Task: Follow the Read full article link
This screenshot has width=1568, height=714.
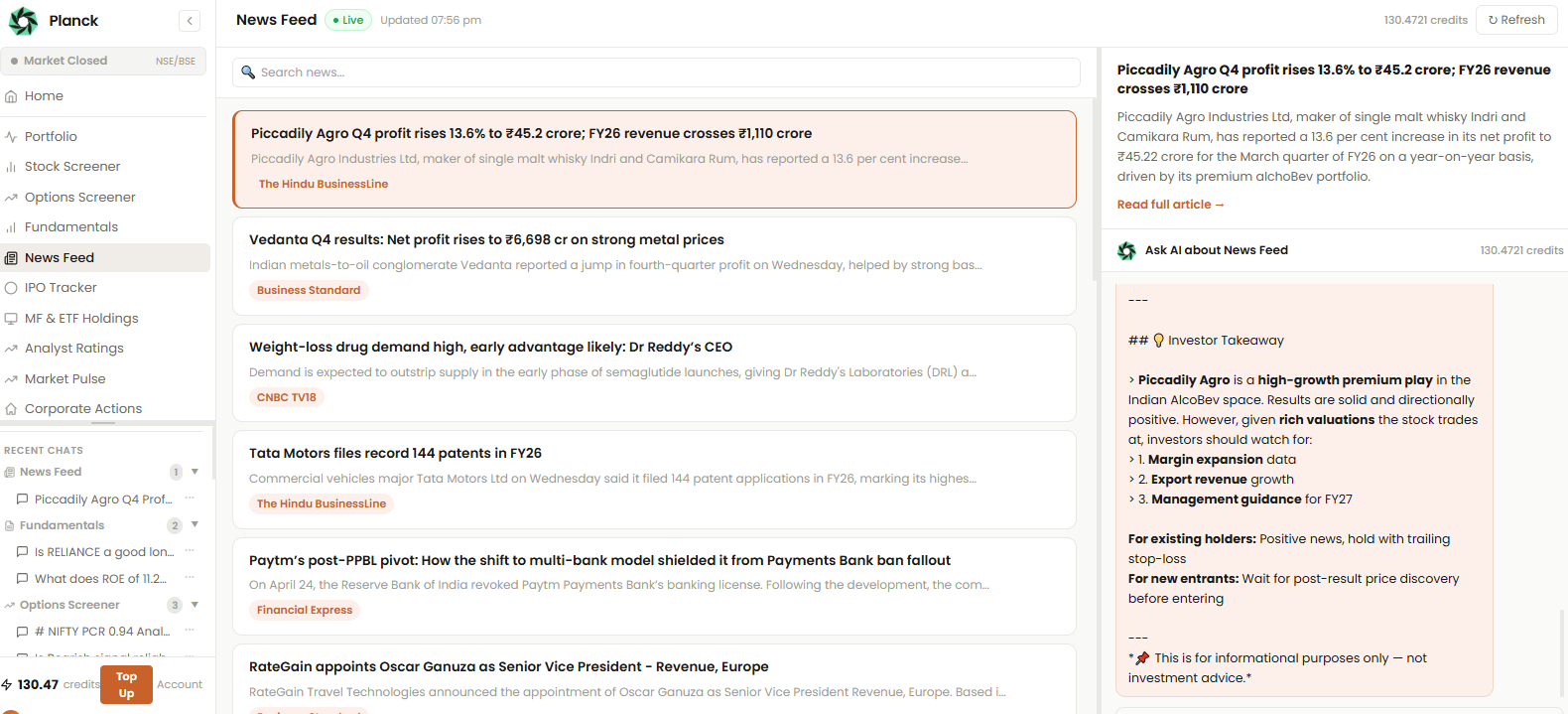Action: click(1170, 205)
